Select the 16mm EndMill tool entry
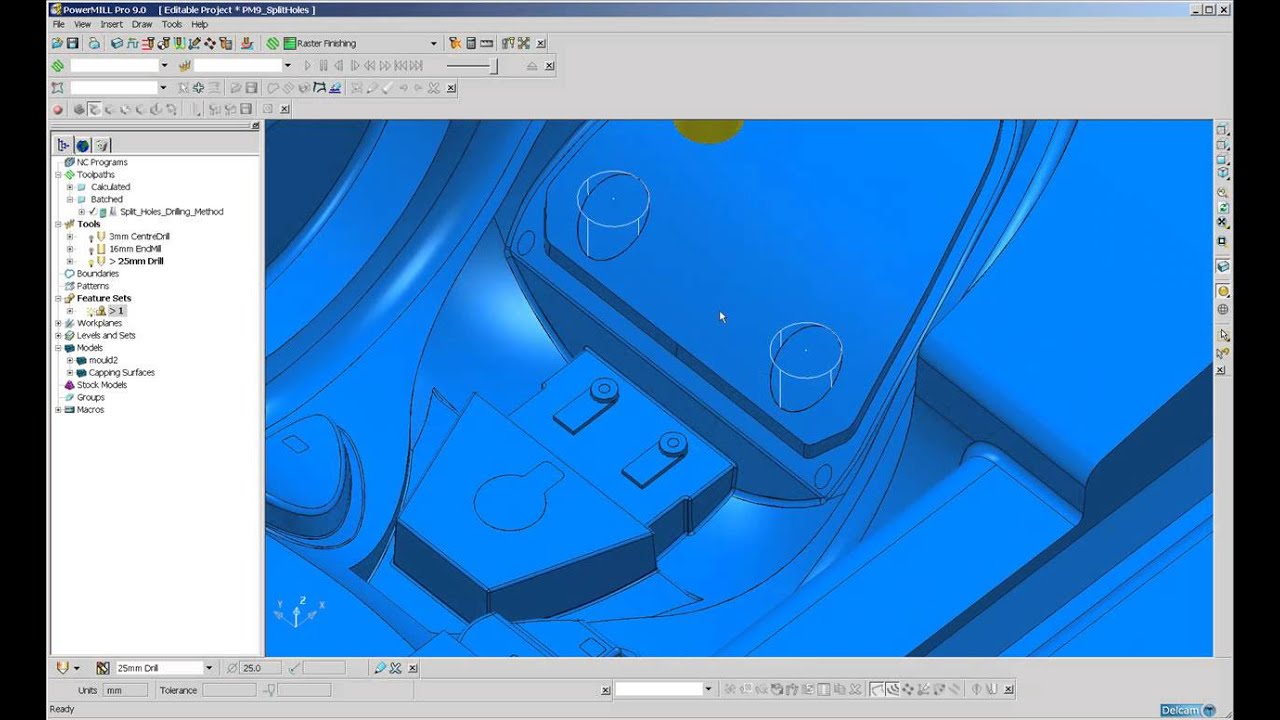This screenshot has height=720, width=1280. (x=135, y=248)
